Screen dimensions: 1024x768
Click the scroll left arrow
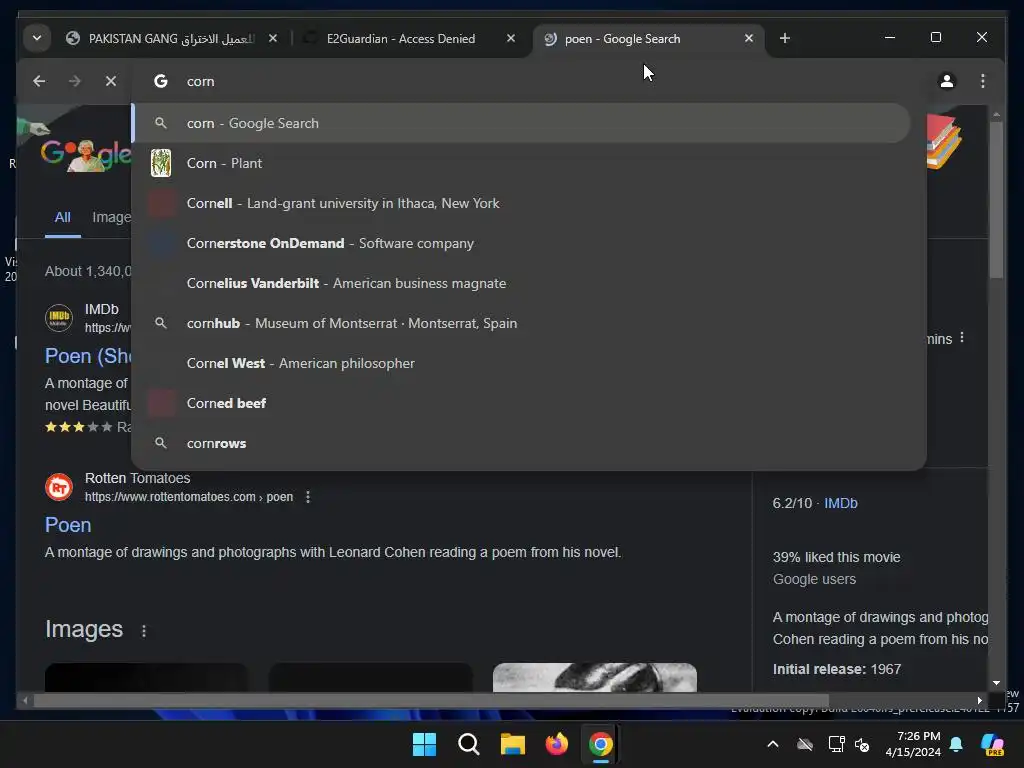click(25, 700)
